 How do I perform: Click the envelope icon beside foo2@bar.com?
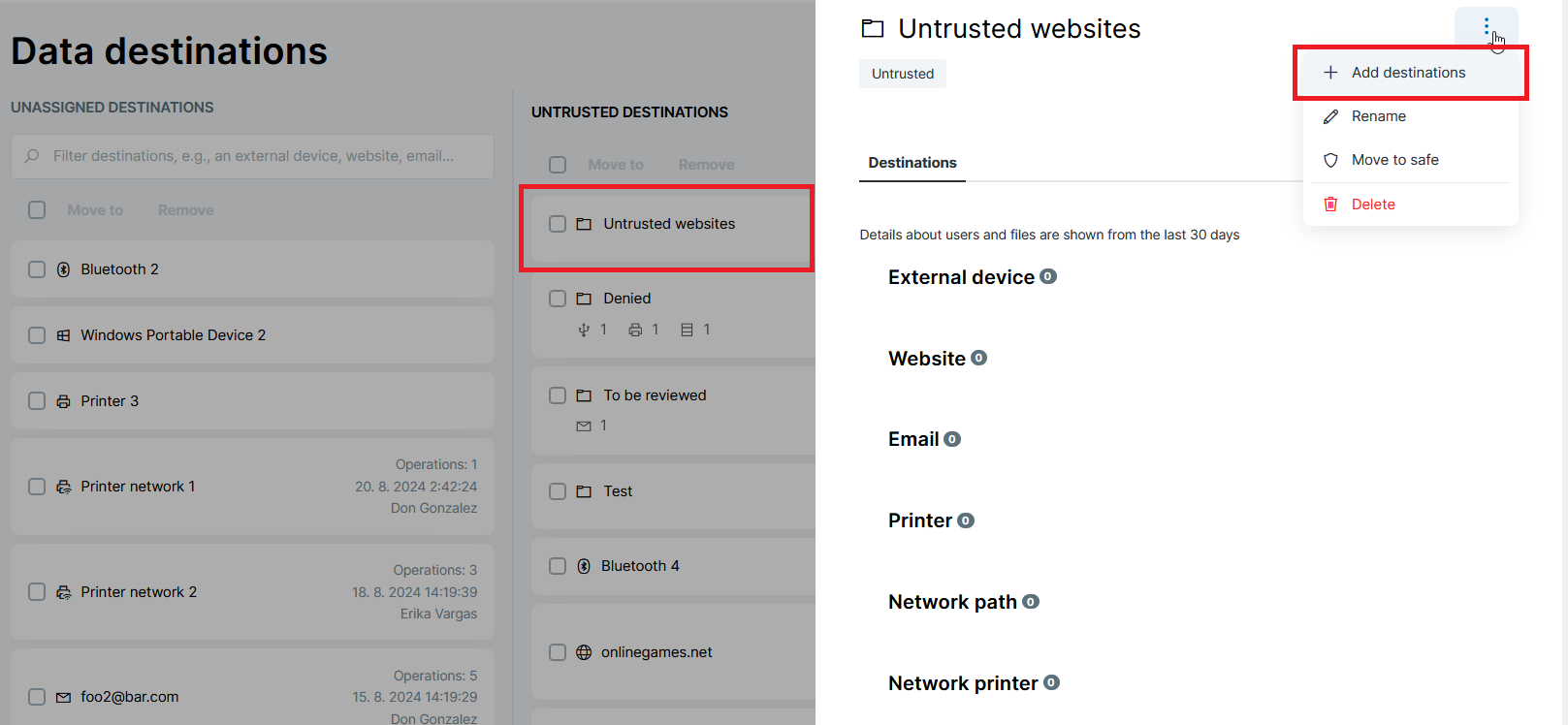[63, 697]
